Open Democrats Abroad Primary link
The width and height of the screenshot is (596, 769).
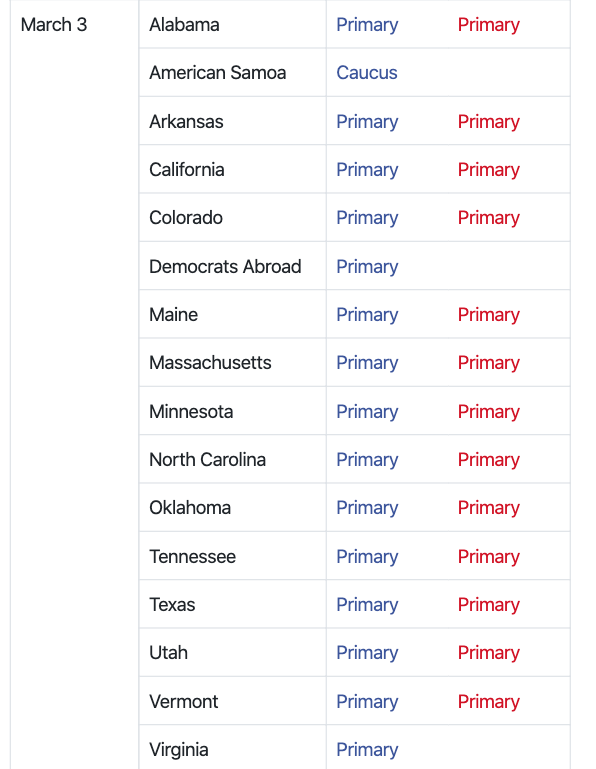(367, 267)
